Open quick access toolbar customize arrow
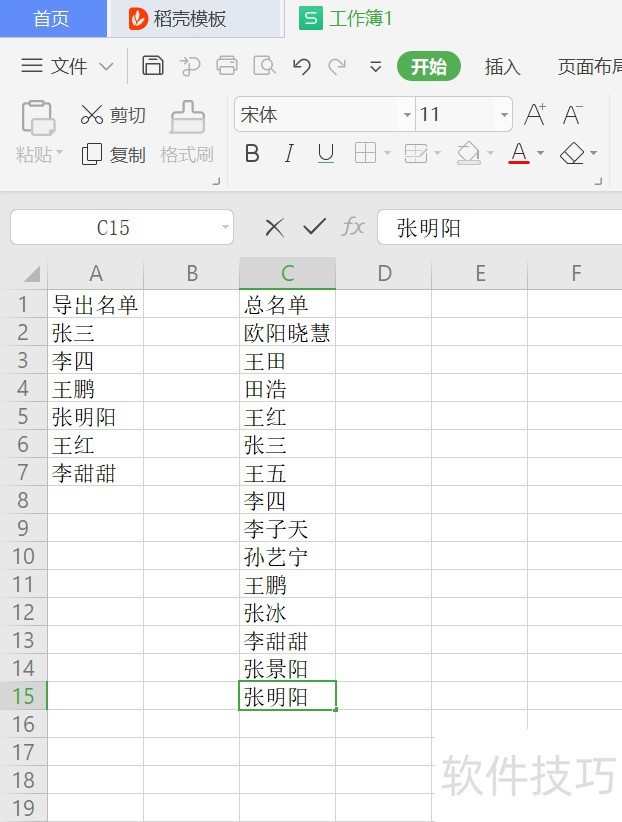Screen dimensions: 622x822 (x=376, y=67)
